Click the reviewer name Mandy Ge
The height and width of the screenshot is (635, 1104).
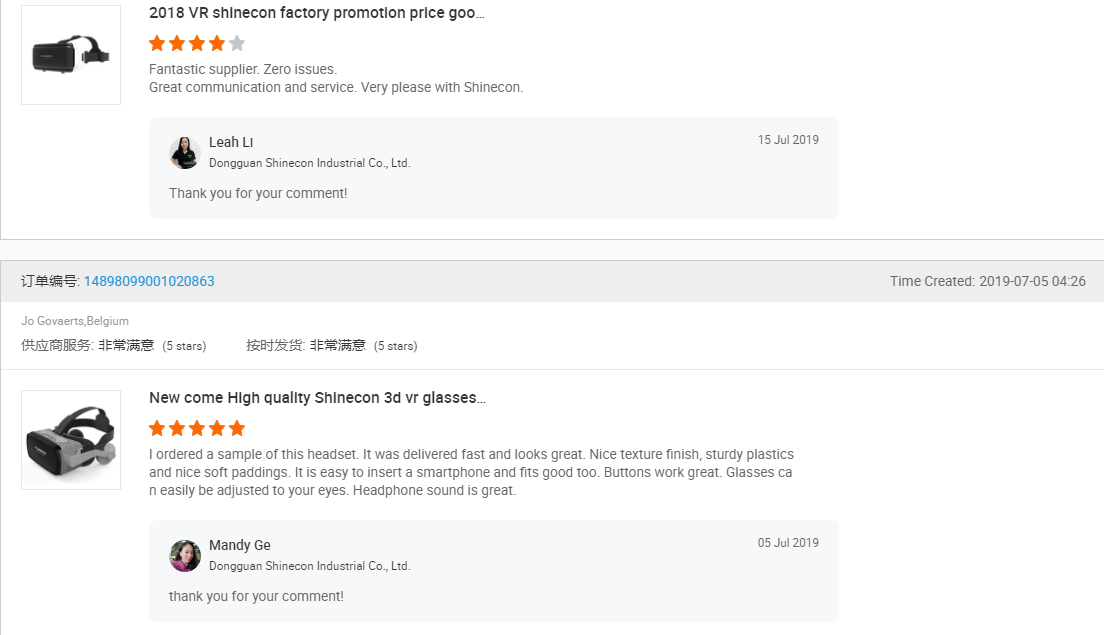click(240, 545)
